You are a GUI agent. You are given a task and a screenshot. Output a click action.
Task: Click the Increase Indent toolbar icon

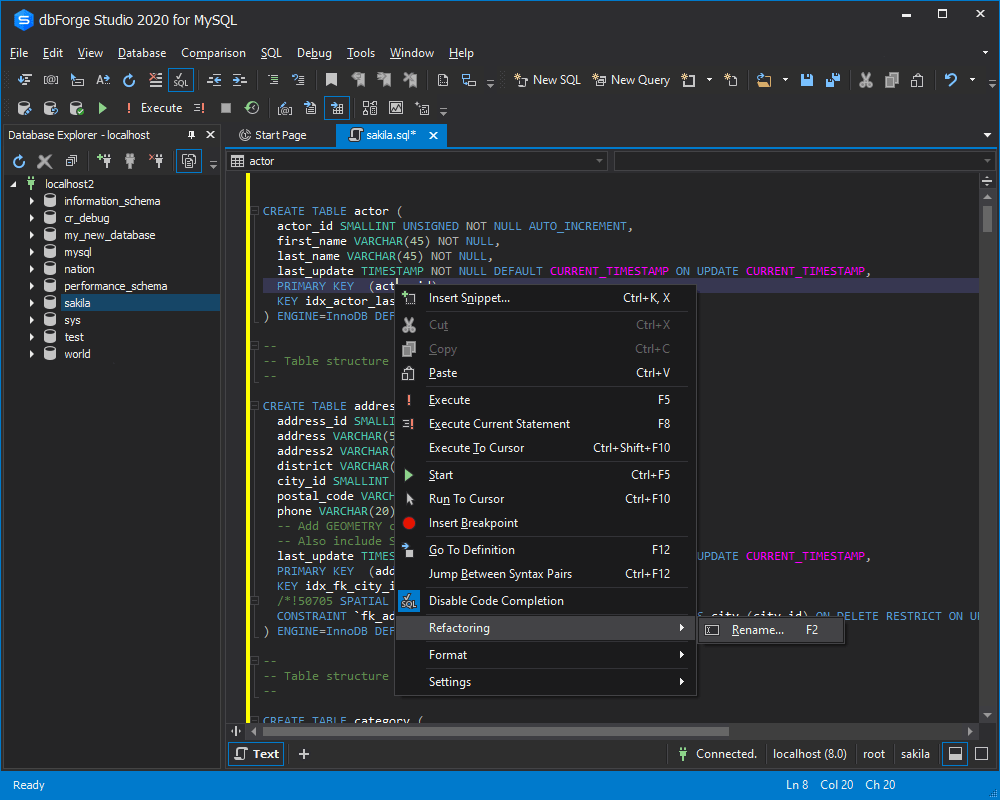coord(239,80)
